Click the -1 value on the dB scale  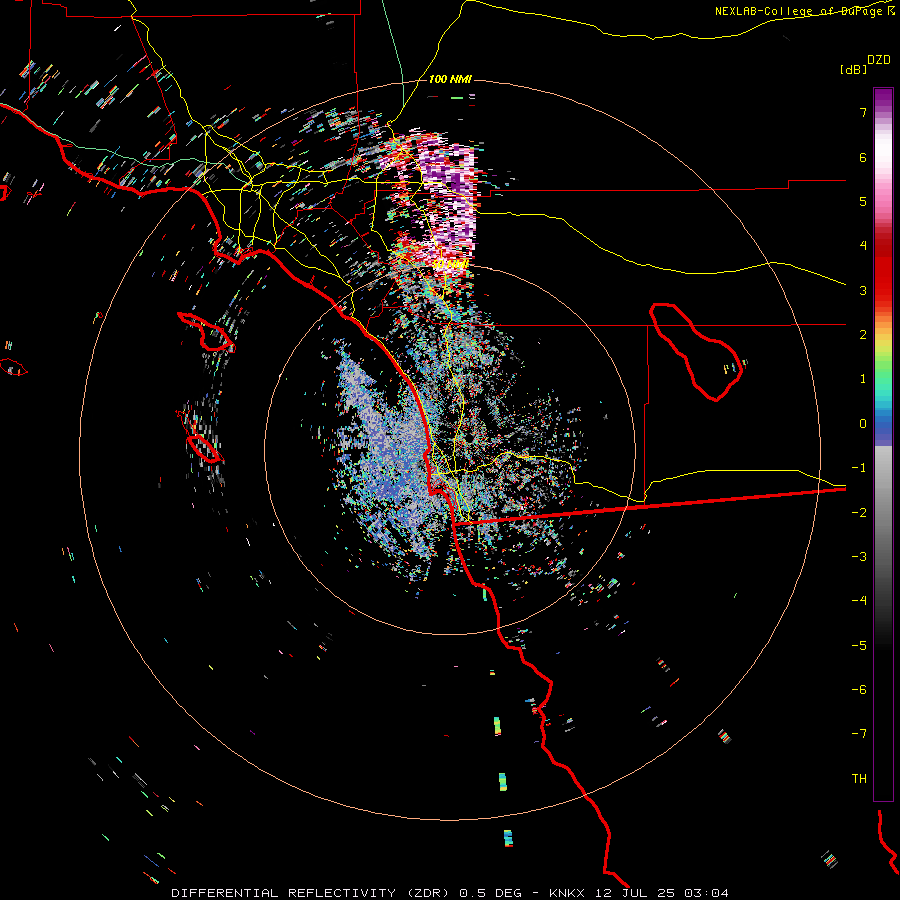[859, 468]
